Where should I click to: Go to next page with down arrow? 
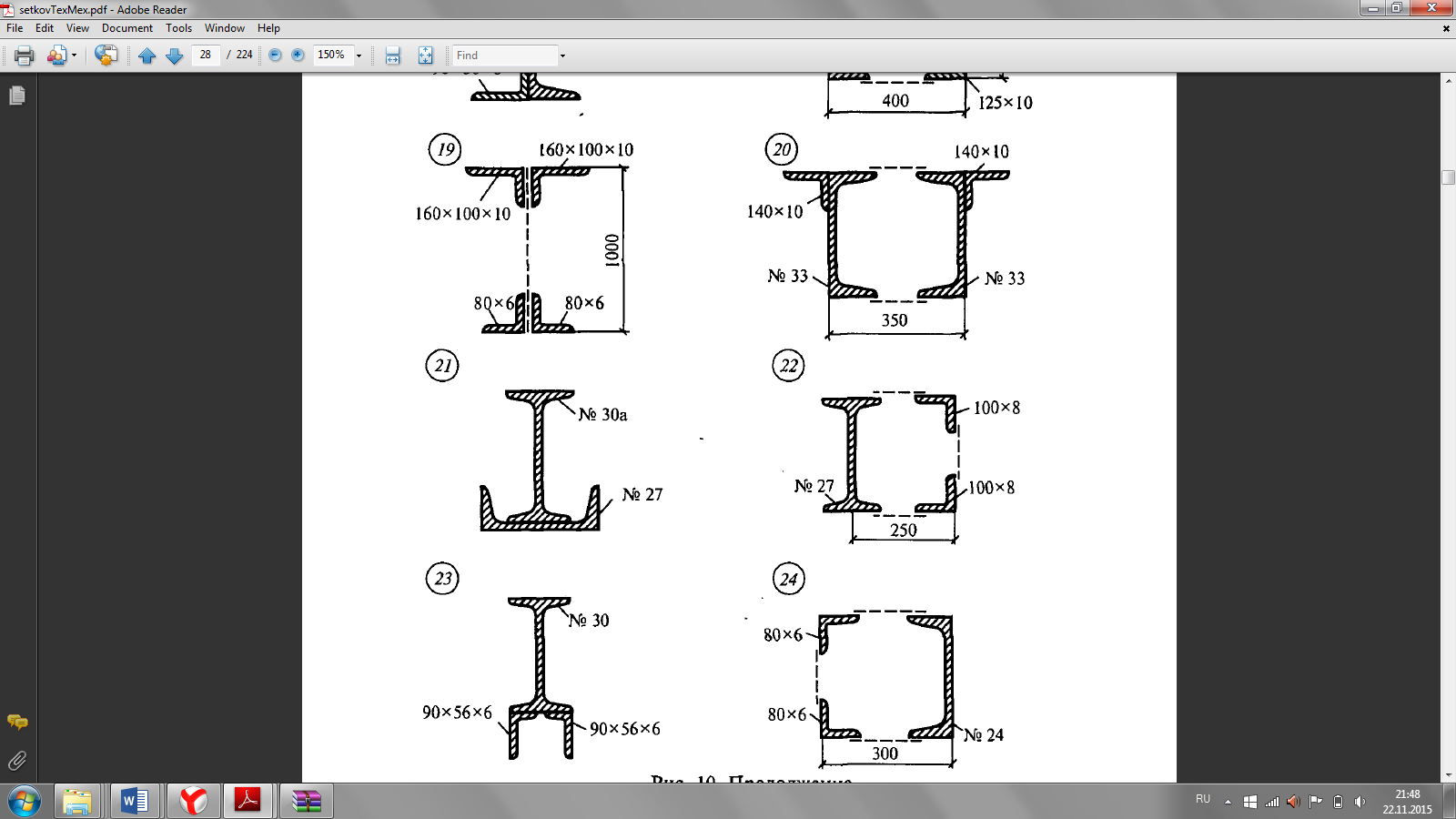coord(175,56)
